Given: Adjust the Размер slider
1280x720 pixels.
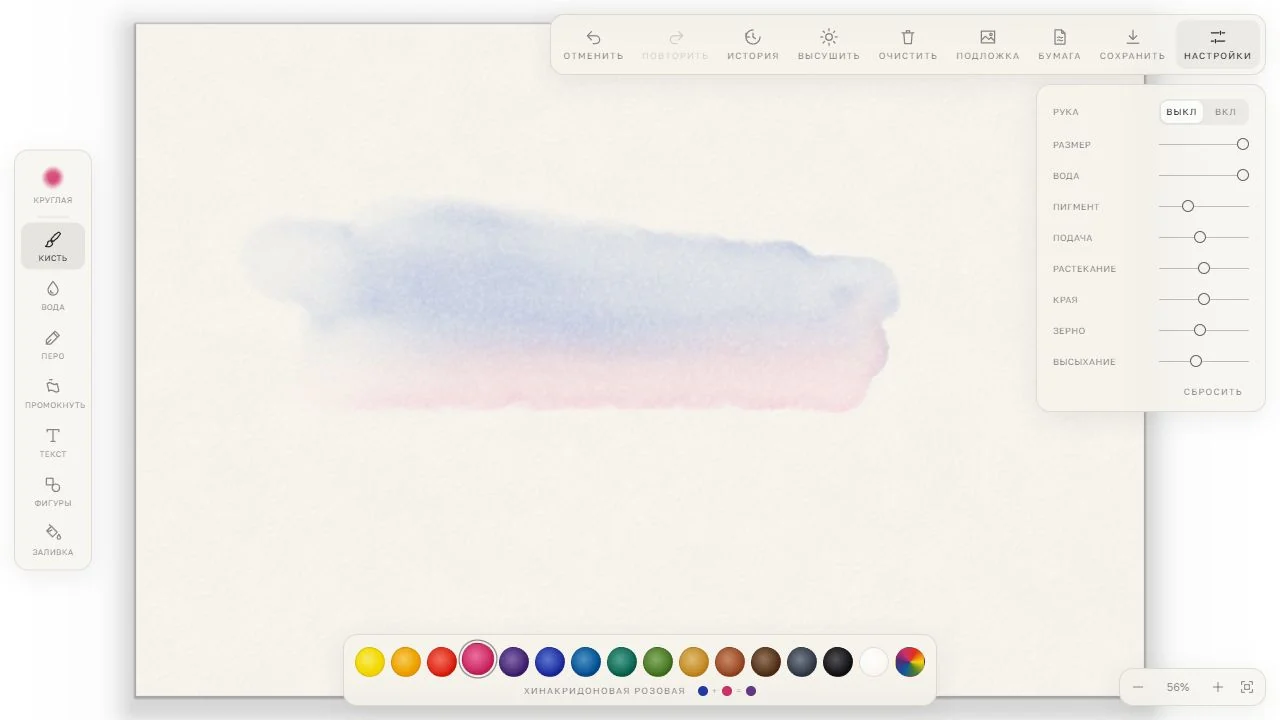Looking at the screenshot, I should coord(1204,144).
